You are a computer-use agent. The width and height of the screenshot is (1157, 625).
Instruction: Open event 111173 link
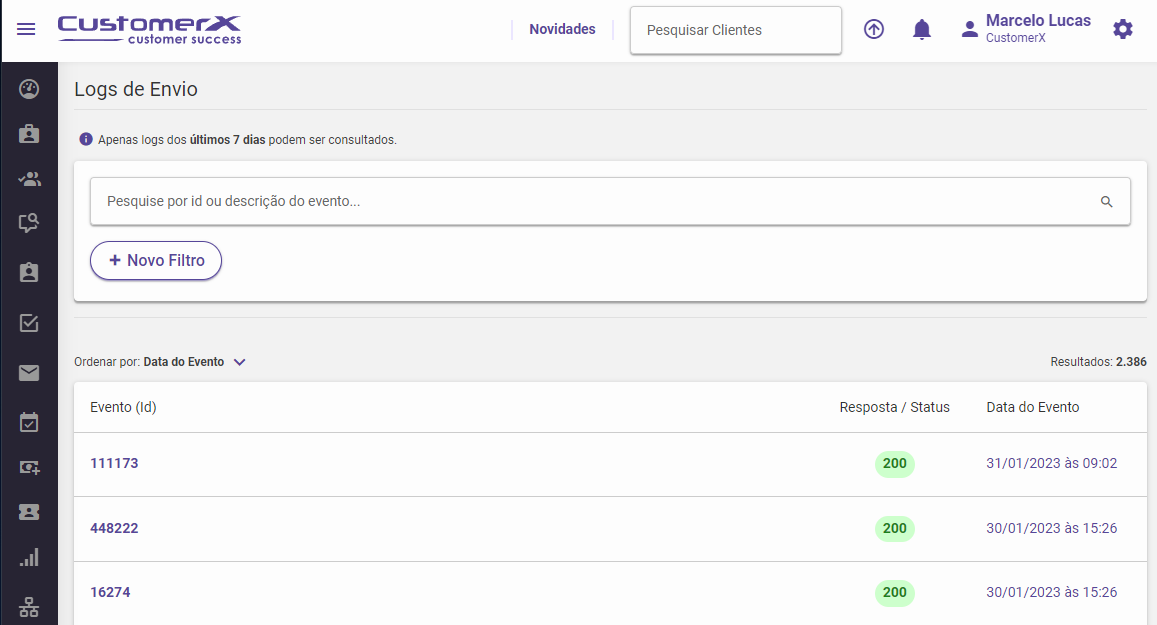click(x=114, y=463)
